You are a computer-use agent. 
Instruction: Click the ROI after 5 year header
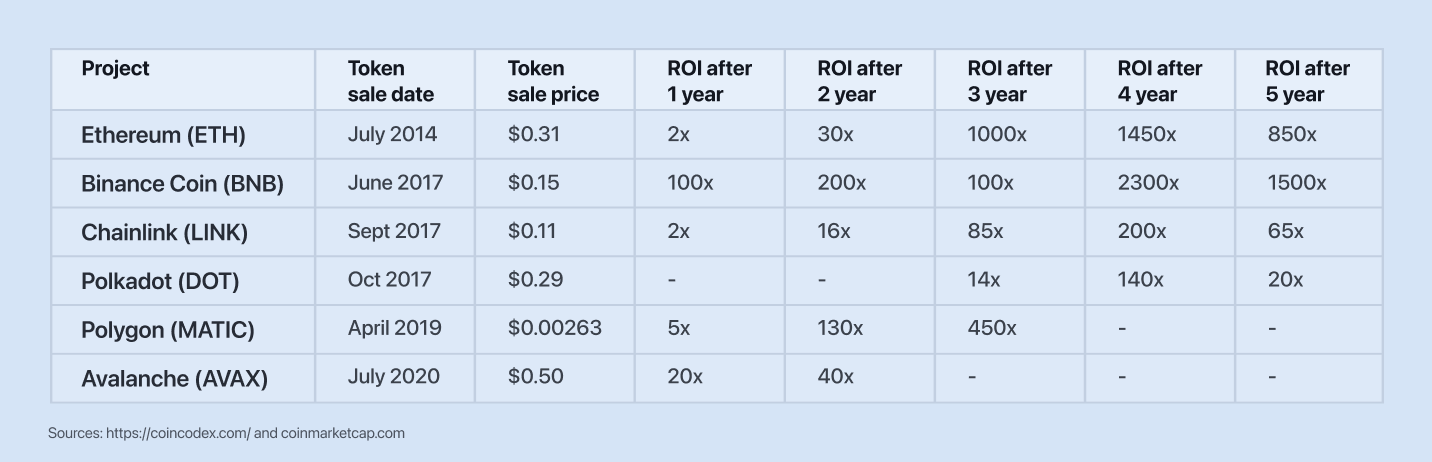(x=1307, y=81)
